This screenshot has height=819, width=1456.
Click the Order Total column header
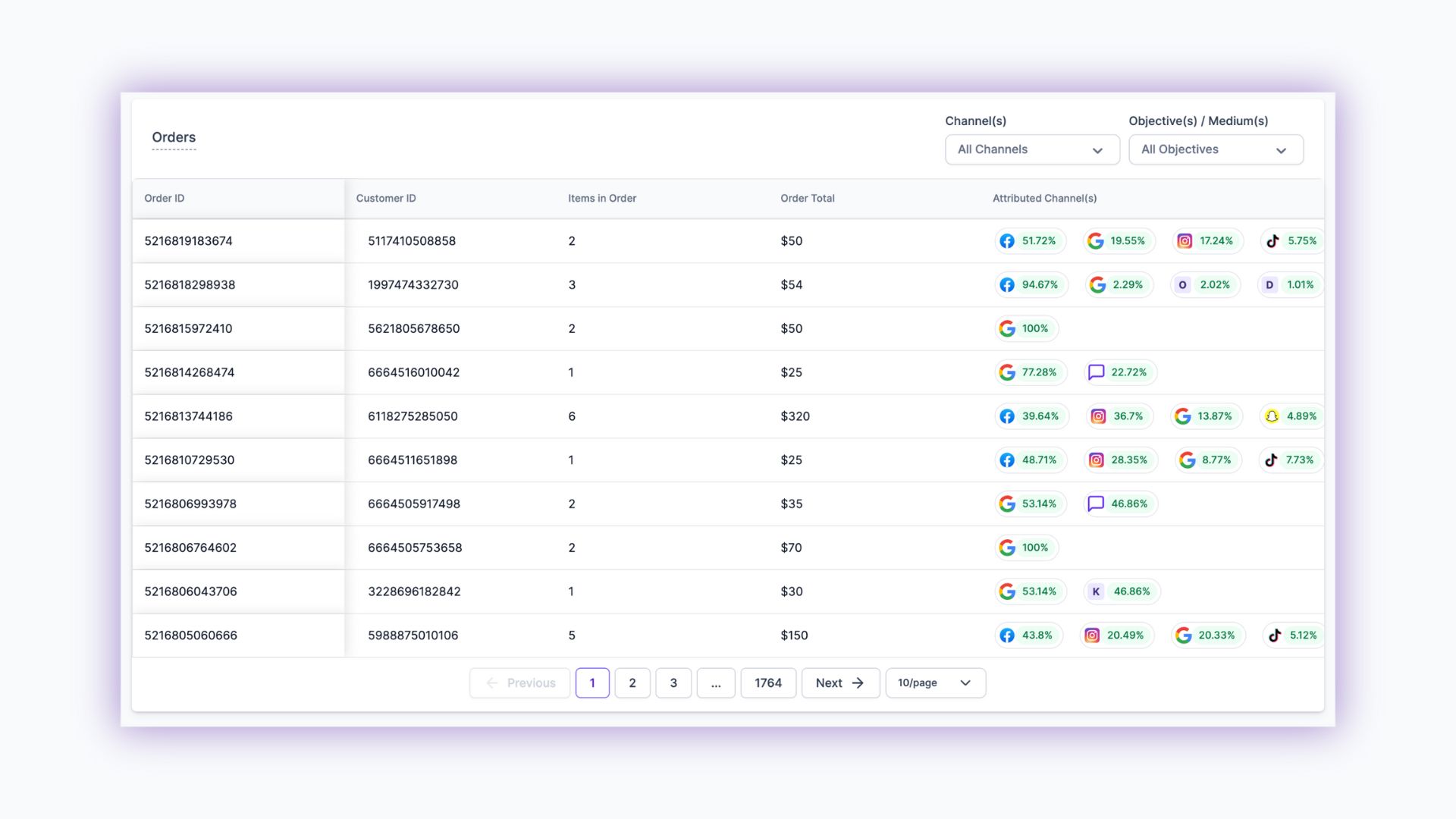[807, 199]
